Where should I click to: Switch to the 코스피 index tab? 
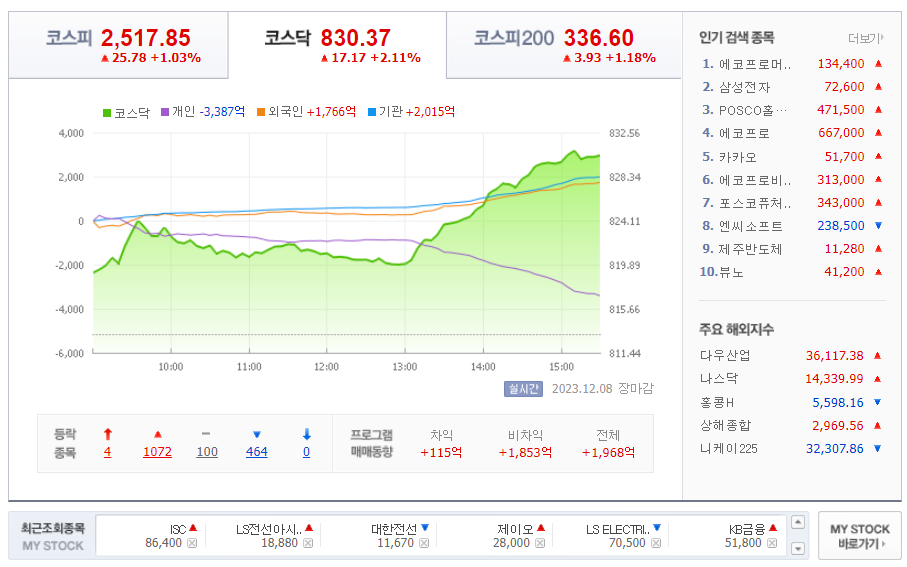pyautogui.click(x=119, y=45)
